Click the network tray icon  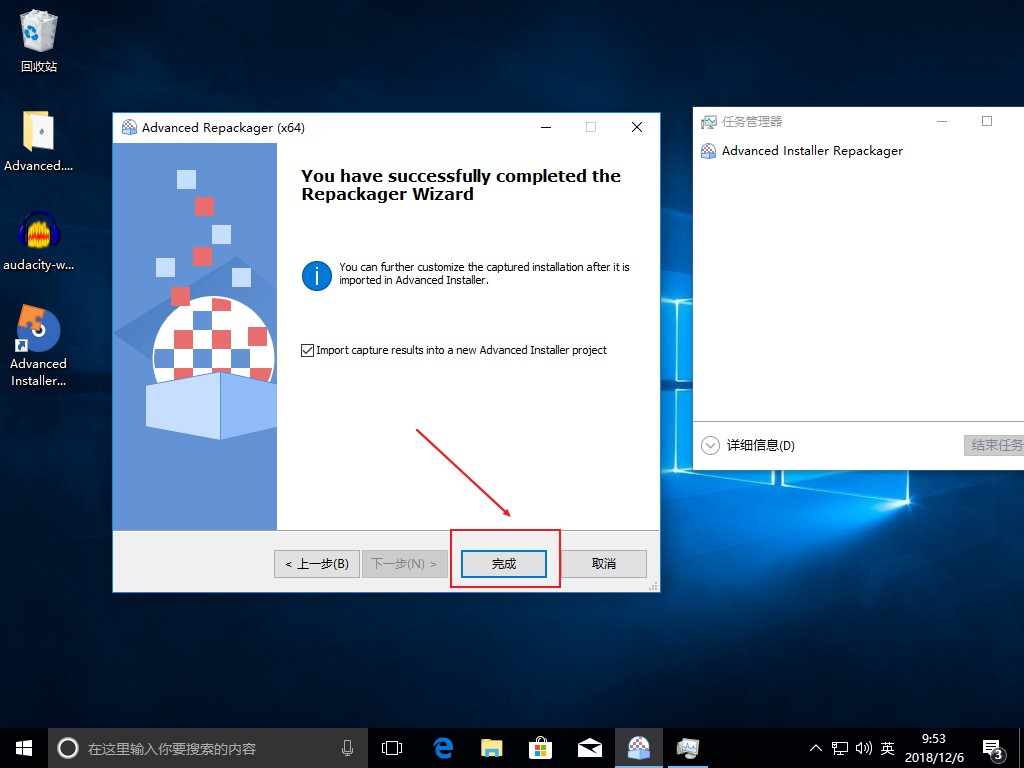[x=840, y=748]
